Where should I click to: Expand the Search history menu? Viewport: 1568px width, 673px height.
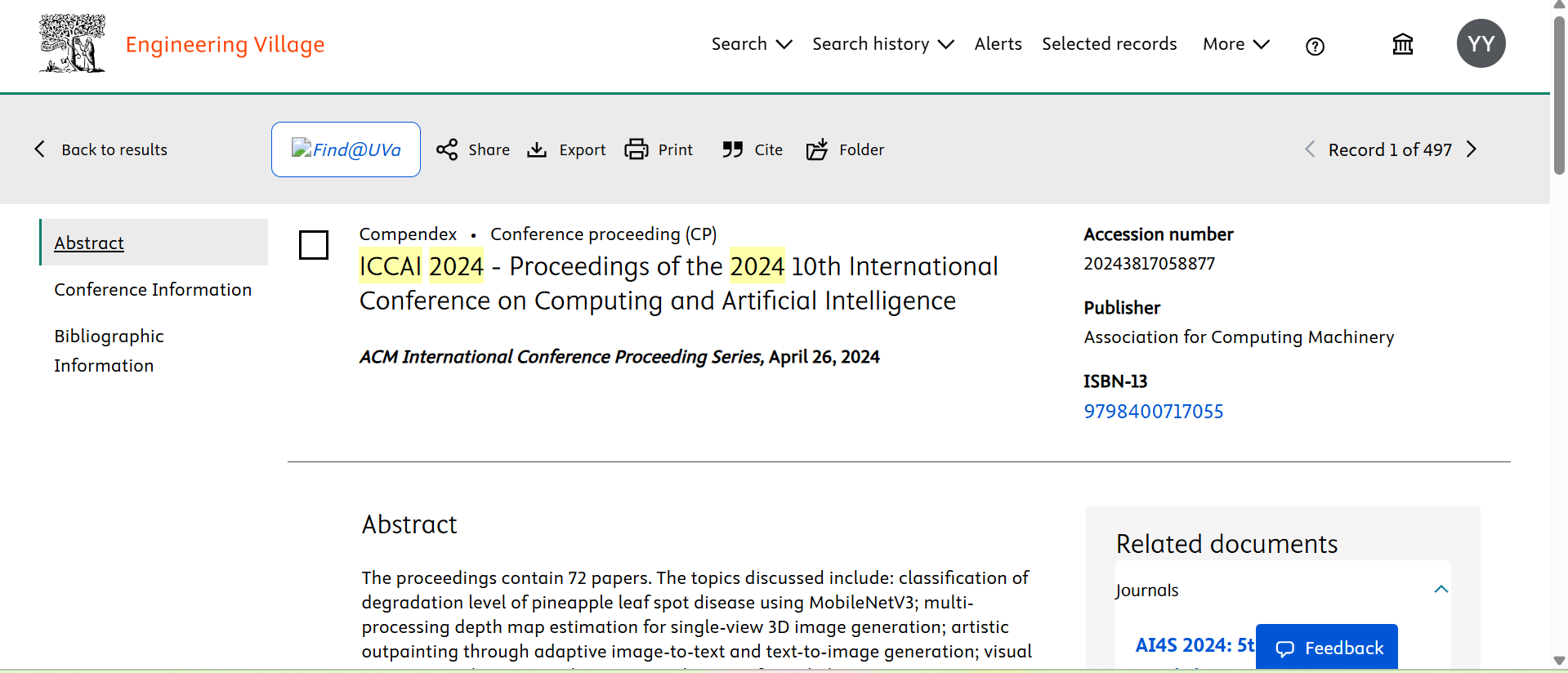(883, 44)
